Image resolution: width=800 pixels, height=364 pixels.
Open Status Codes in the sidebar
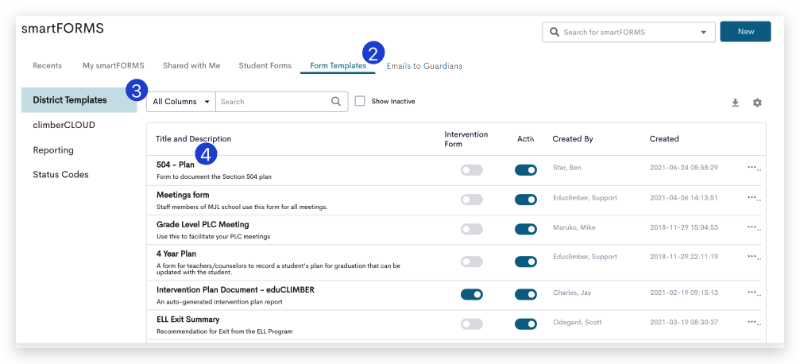[60, 175]
